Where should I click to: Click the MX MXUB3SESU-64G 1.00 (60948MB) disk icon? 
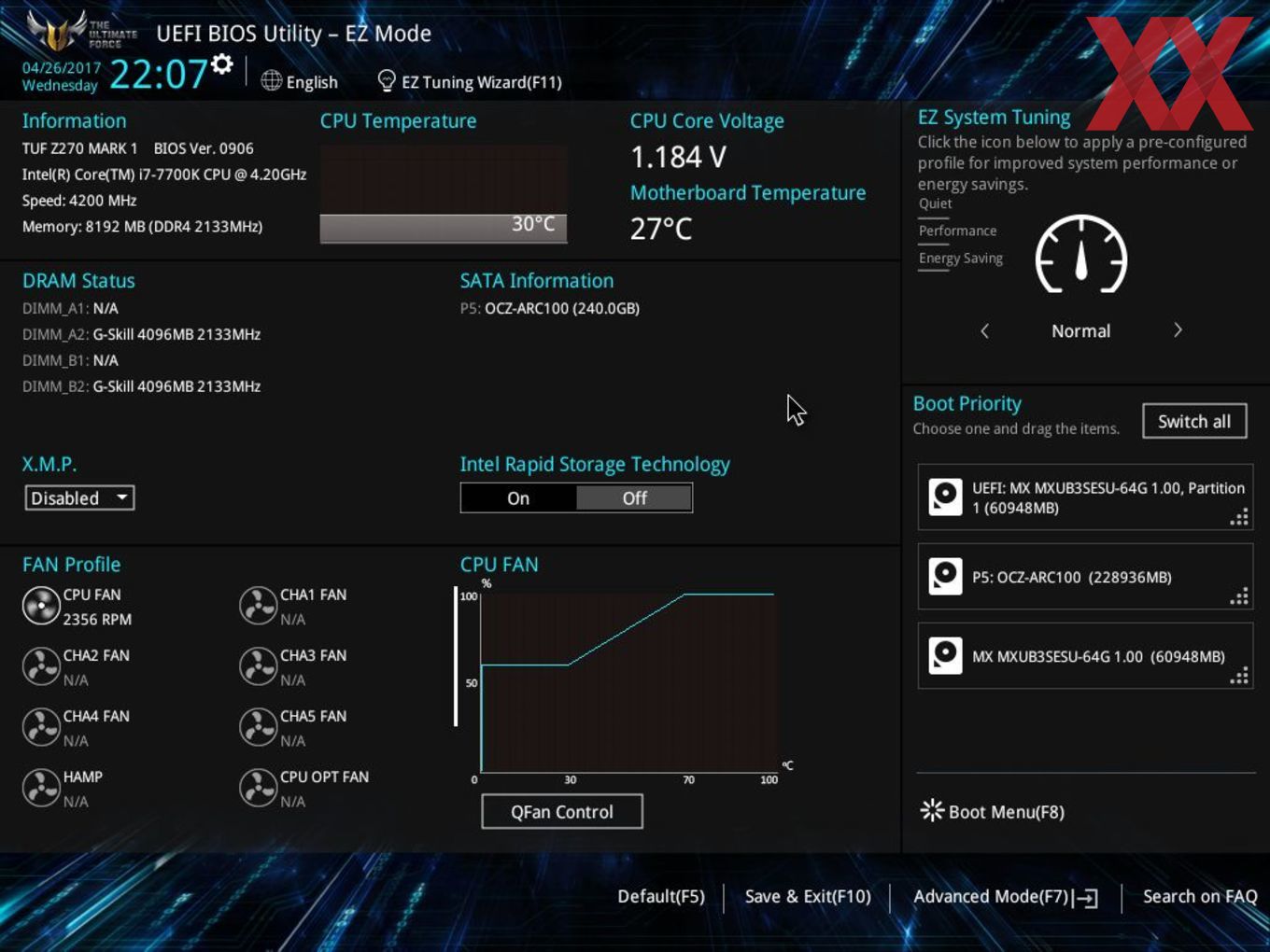[945, 655]
